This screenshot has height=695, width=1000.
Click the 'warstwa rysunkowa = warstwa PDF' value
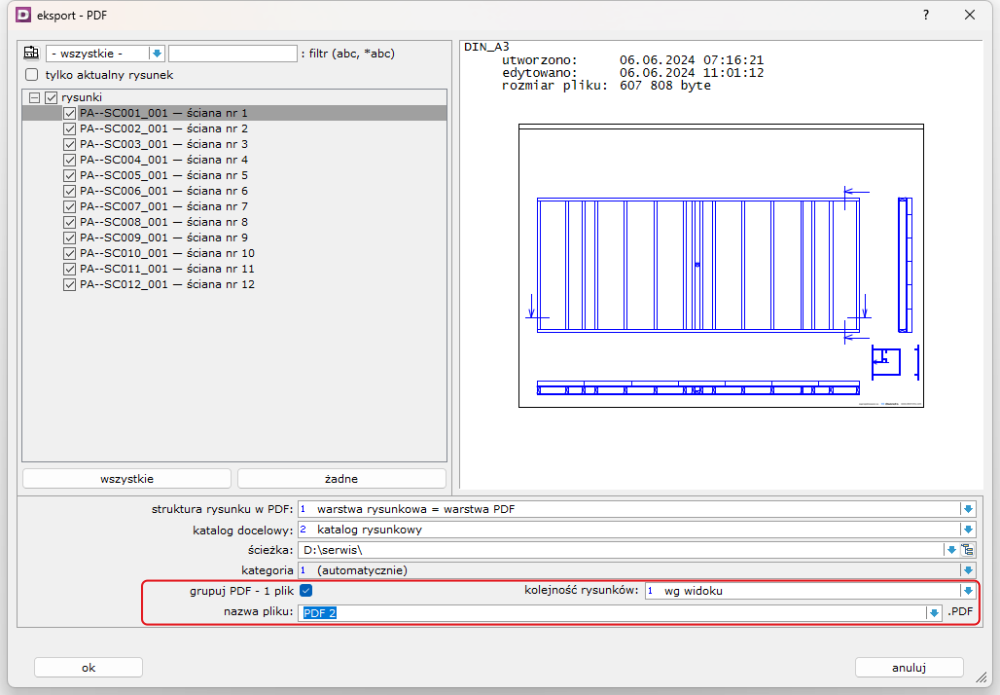coord(416,509)
